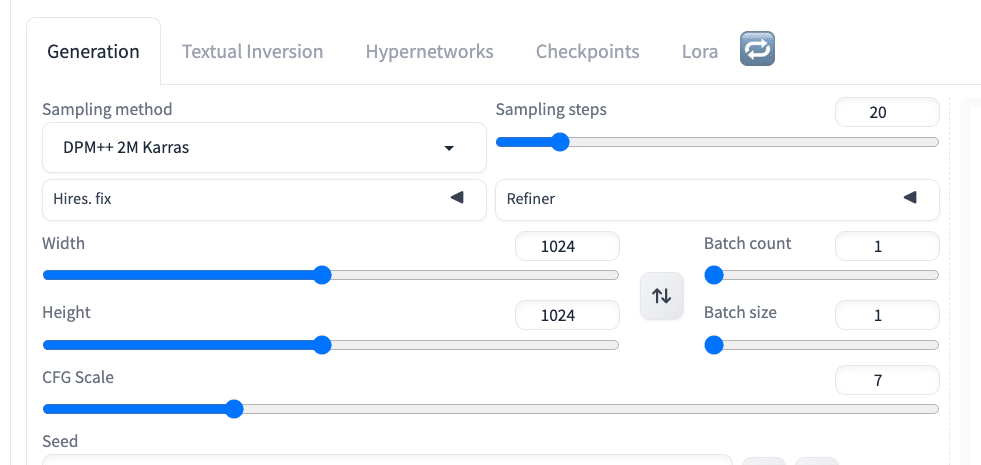Screen dimensions: 981x465
Task: Go to the Lora tab
Action: coord(699,52)
